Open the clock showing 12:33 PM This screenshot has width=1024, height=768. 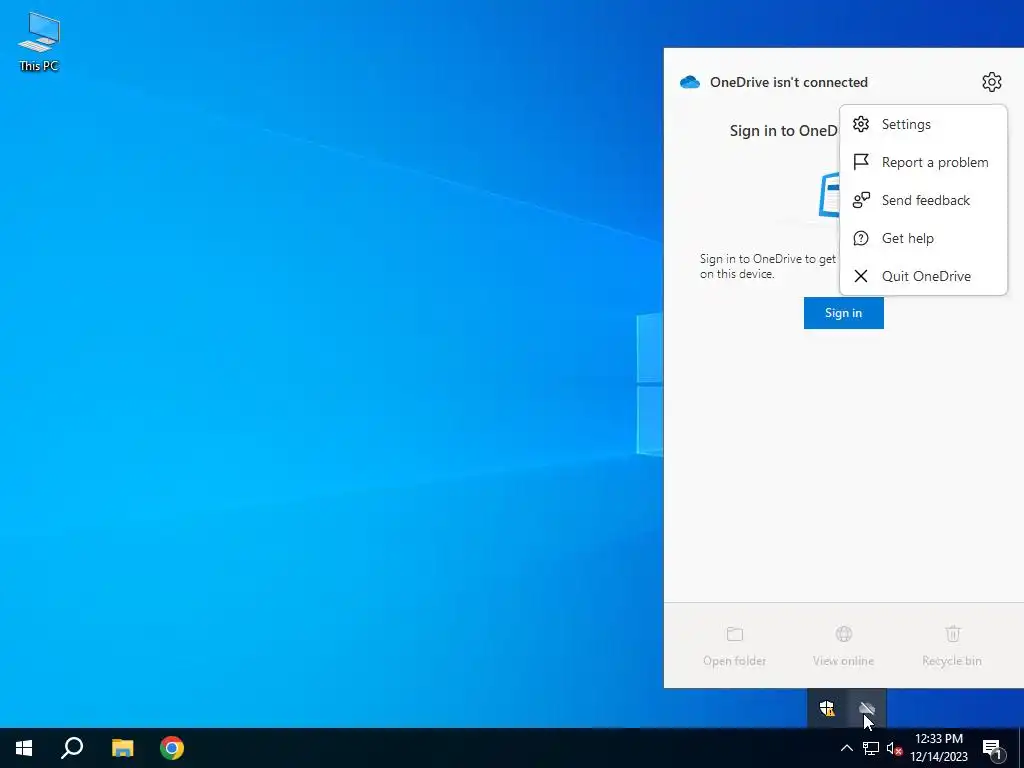[x=938, y=748]
